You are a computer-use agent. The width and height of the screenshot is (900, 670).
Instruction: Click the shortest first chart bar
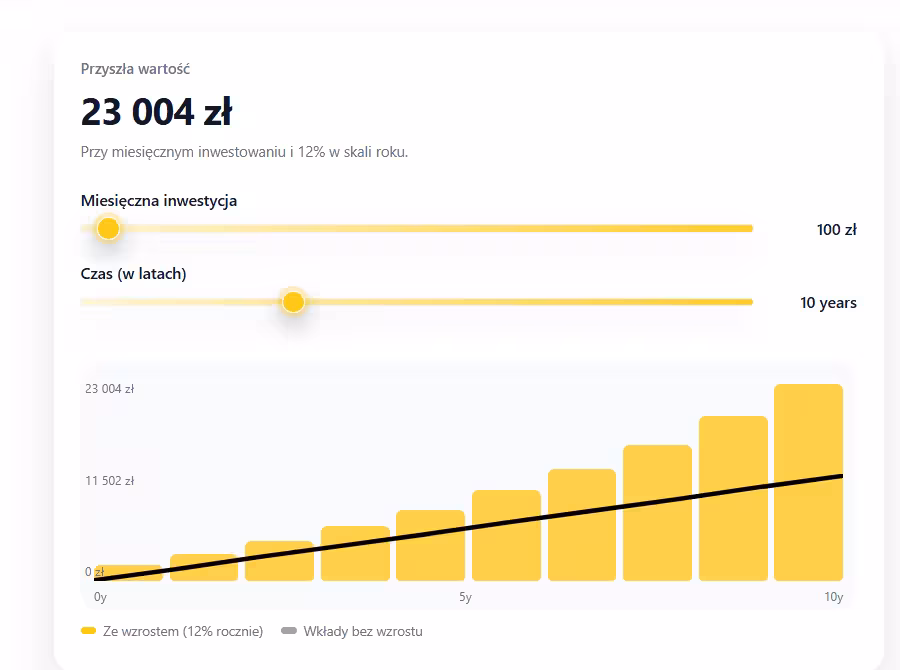click(x=128, y=573)
